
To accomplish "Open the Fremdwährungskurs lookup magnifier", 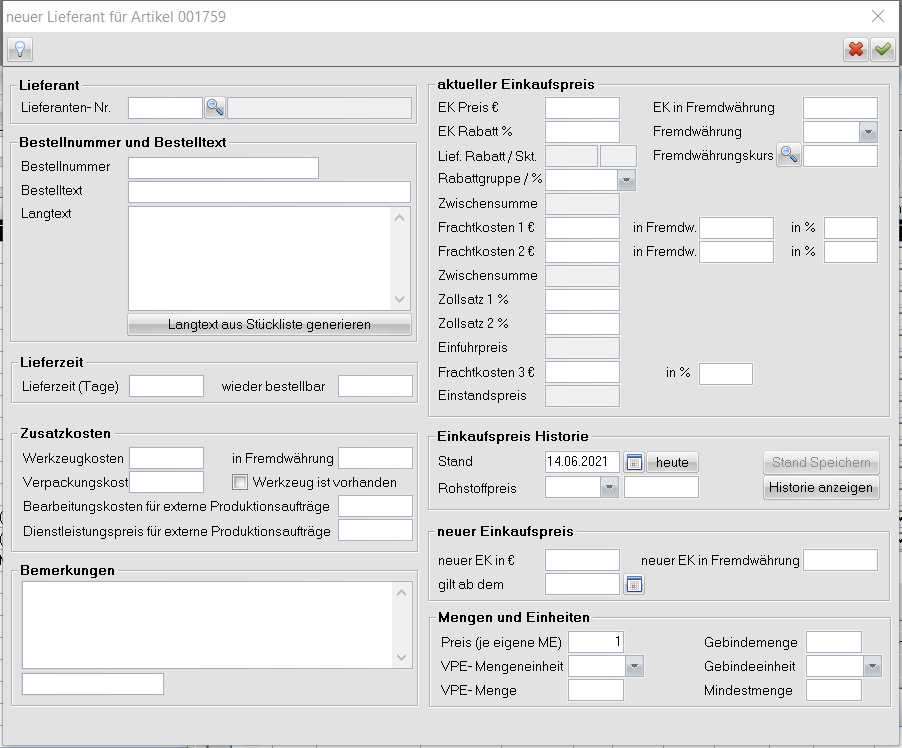I will pos(789,155).
